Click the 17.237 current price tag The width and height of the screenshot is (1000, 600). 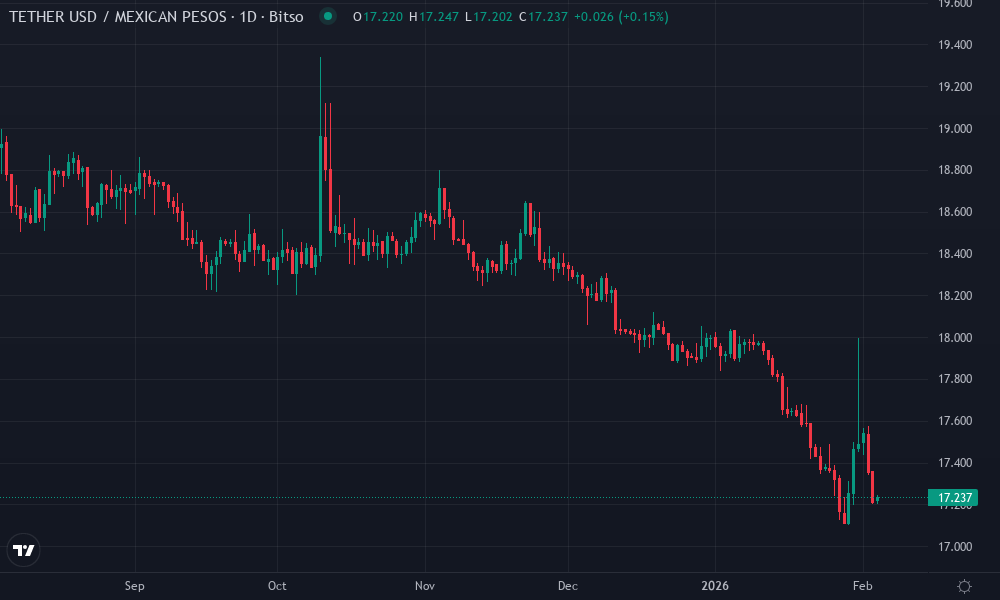[952, 495]
